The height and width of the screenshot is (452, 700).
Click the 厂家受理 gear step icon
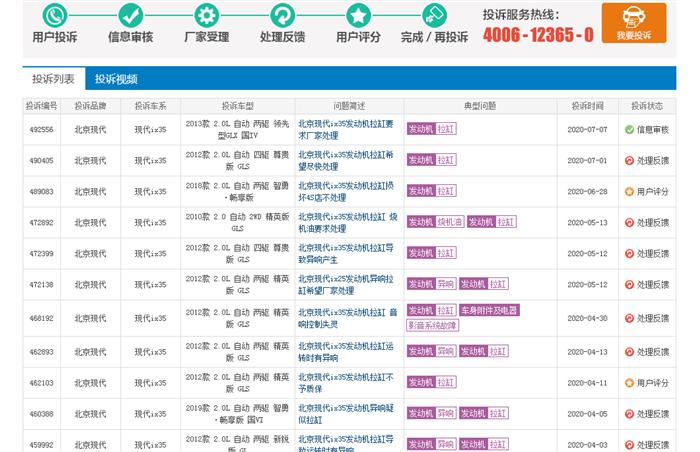pyautogui.click(x=207, y=15)
